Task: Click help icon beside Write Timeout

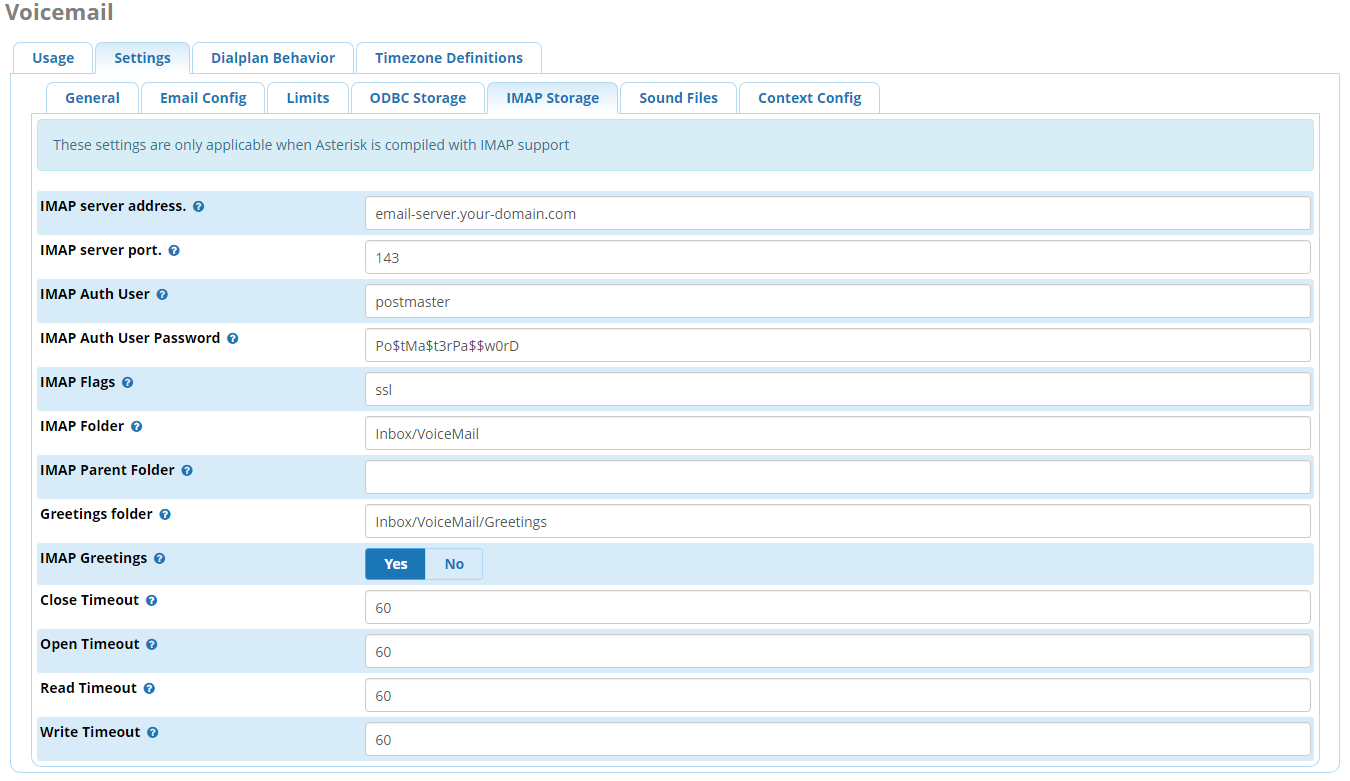Action: point(153,733)
